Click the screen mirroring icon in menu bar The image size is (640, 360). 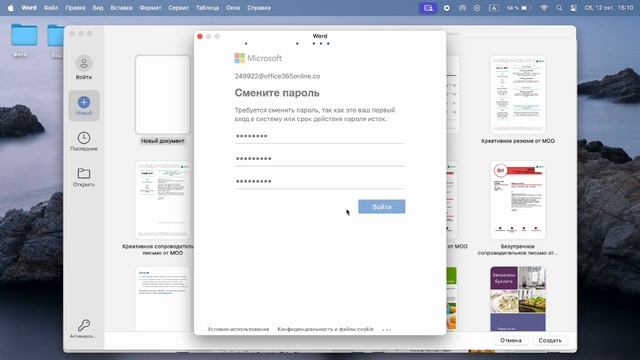(x=428, y=8)
